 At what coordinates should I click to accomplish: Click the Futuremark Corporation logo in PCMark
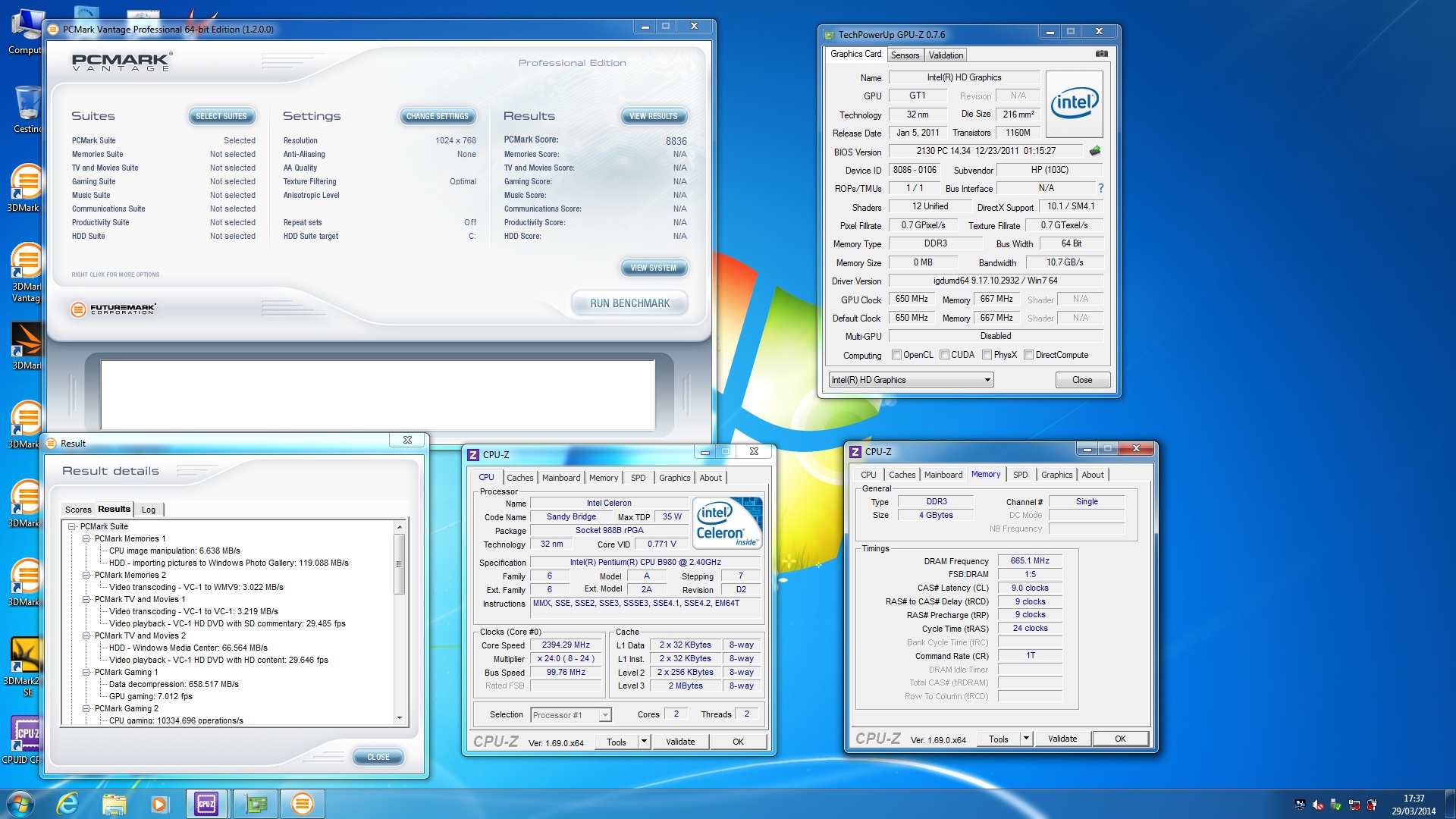[114, 309]
